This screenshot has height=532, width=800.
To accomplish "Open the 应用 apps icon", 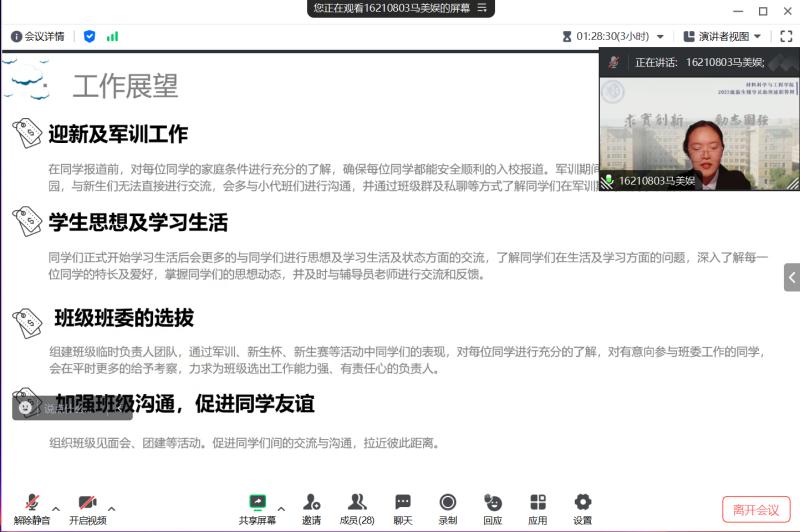I will coord(538,508).
